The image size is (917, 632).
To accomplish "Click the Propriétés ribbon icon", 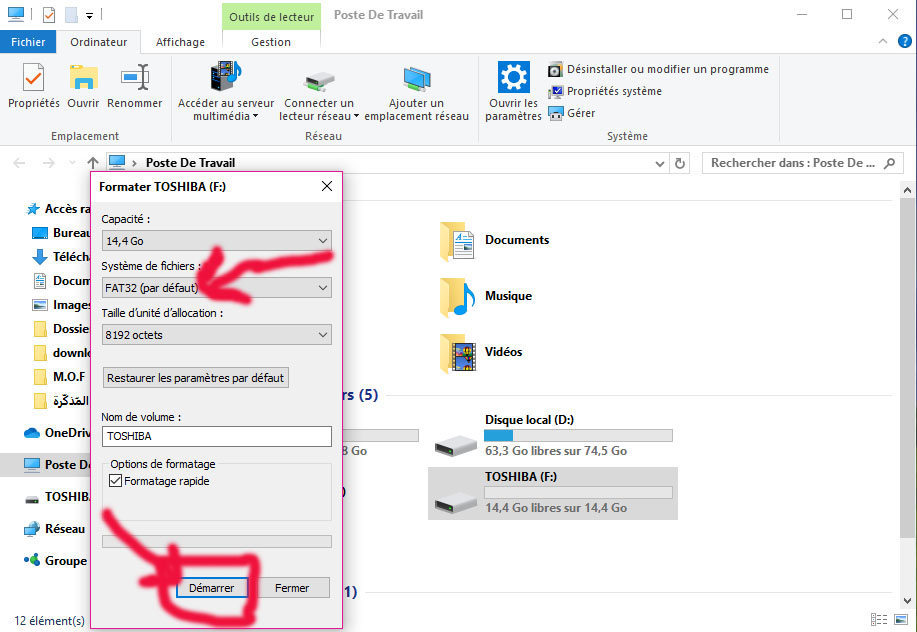I will (x=34, y=78).
